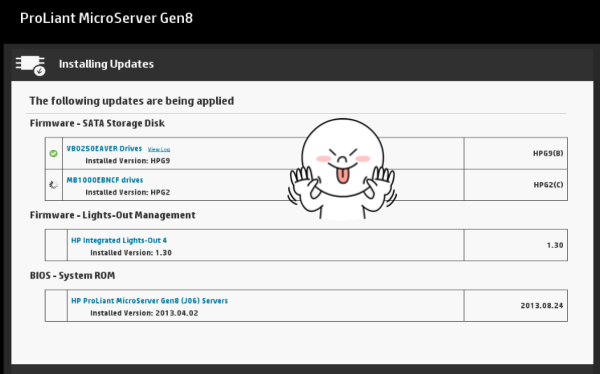
Task: Click 'Installed Version: HPG2' text
Action: tap(128, 192)
